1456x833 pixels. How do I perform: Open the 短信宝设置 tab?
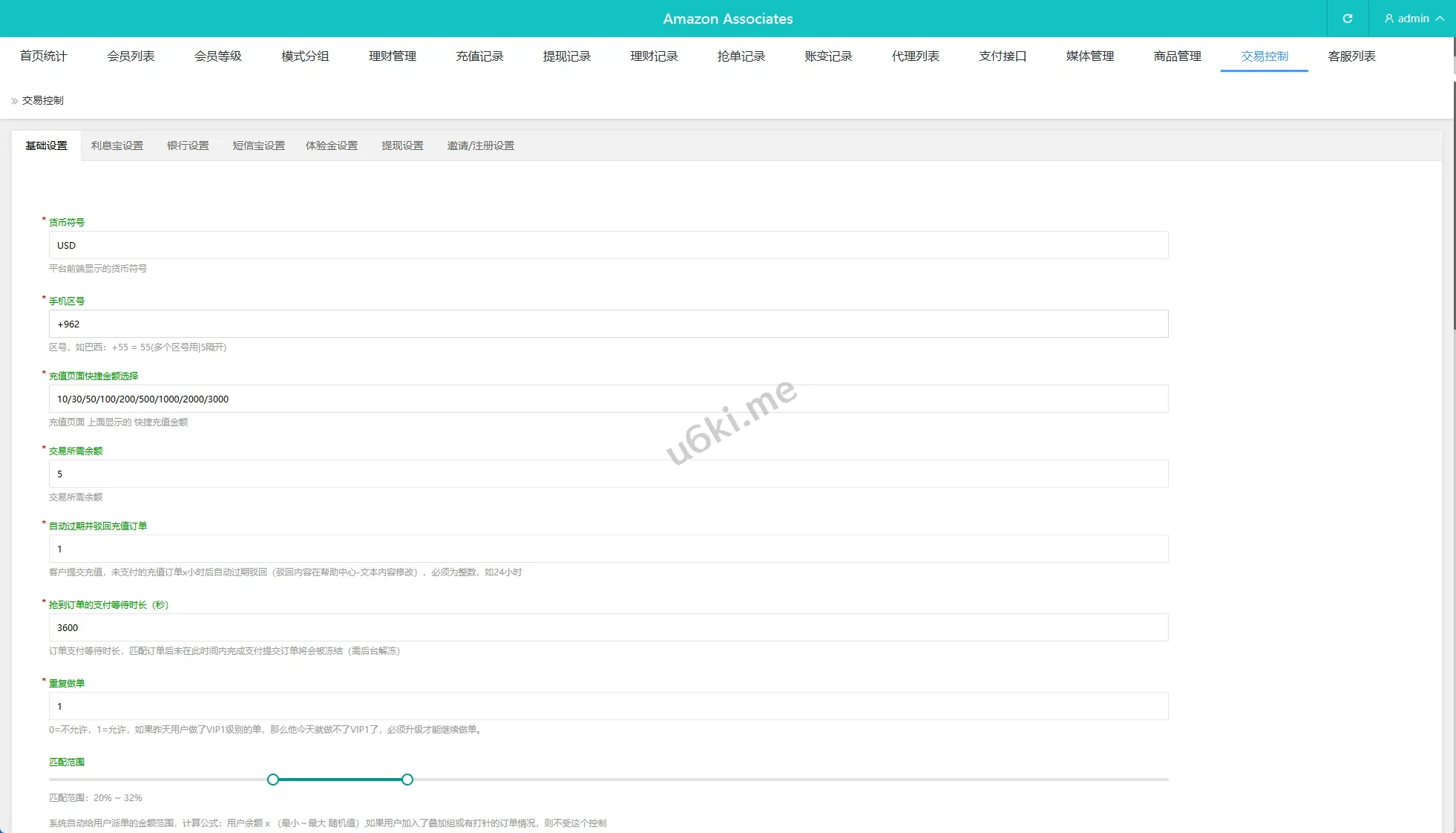[258, 146]
